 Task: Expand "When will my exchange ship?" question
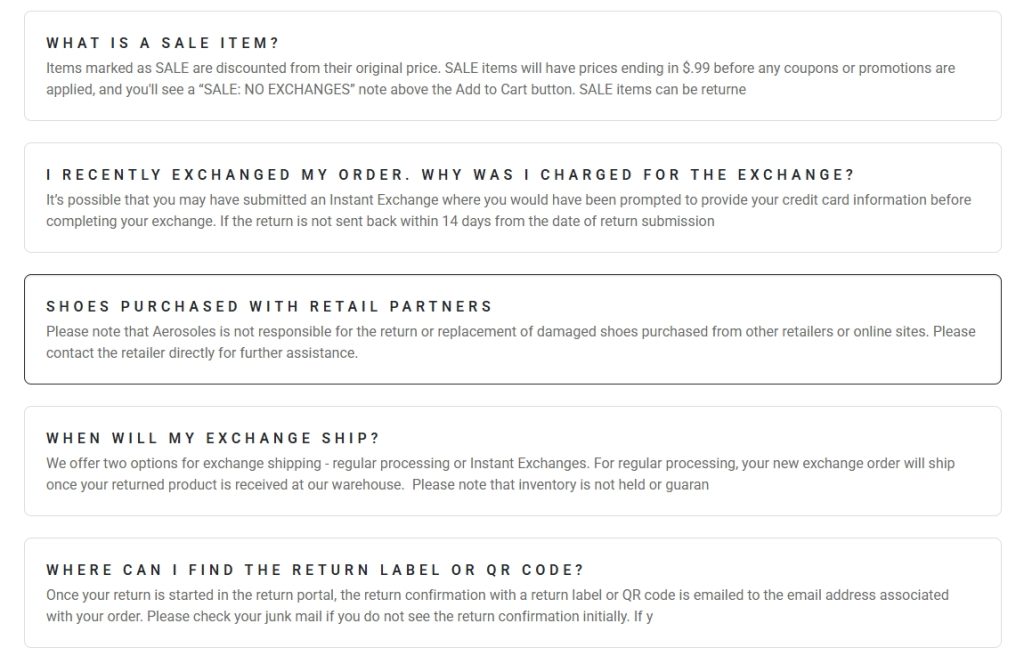[x=213, y=439]
